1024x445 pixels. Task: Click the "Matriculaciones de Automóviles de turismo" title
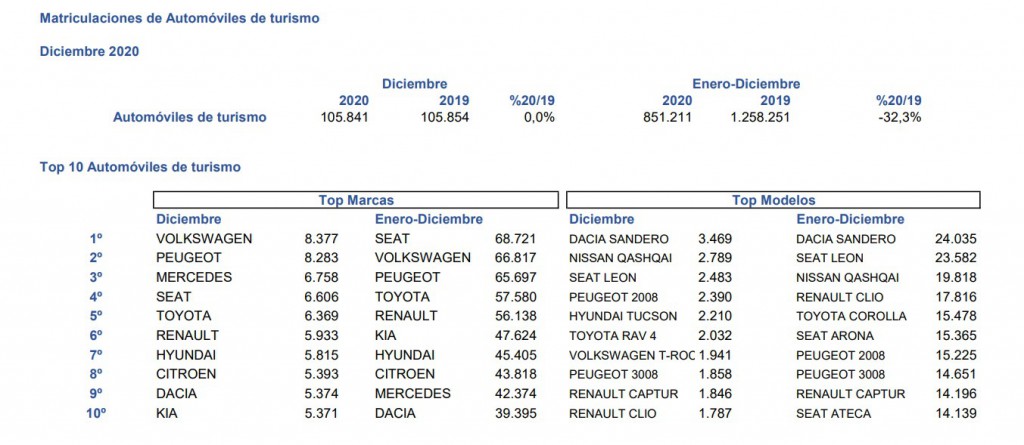point(179,18)
